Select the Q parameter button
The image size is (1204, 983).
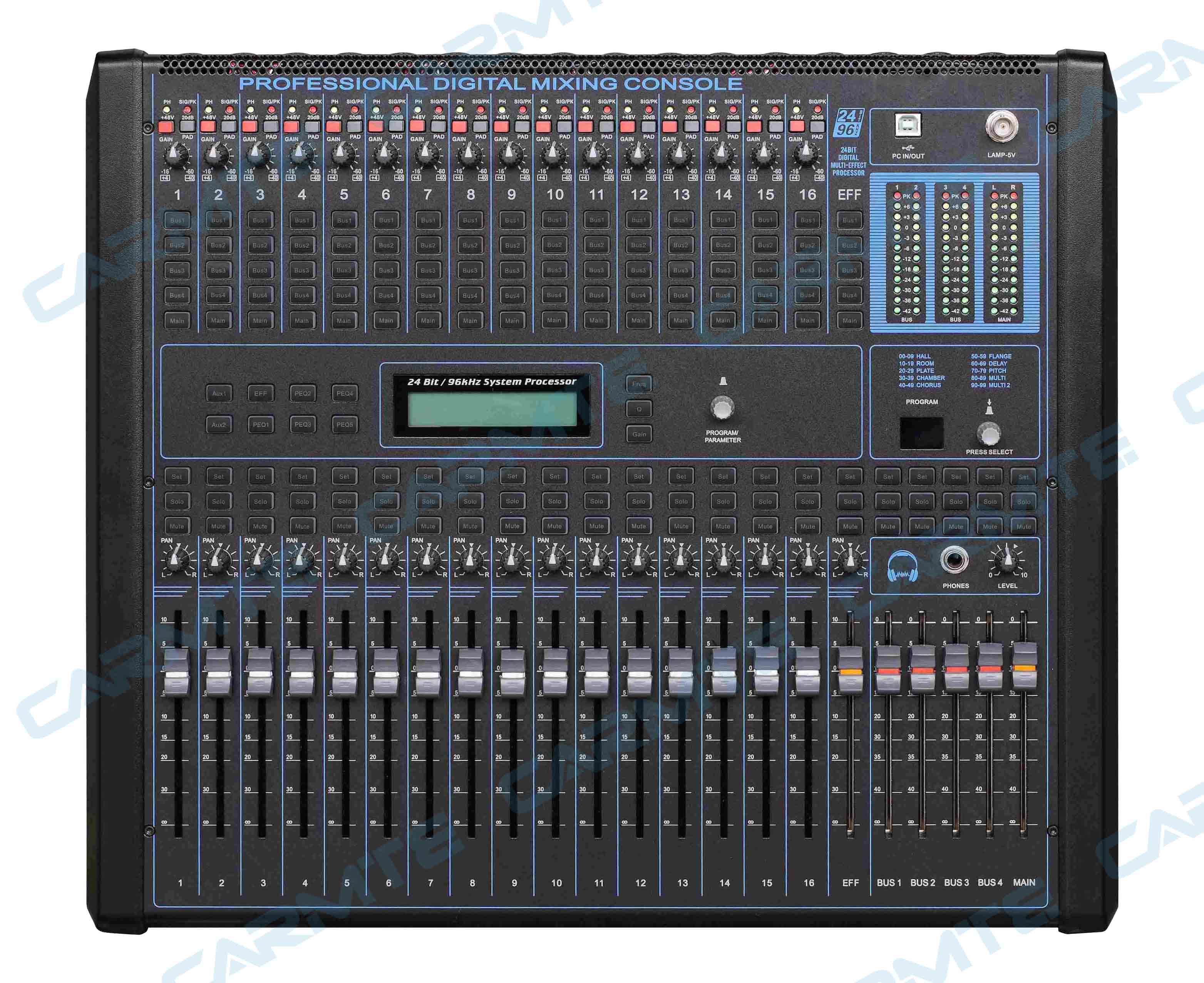click(639, 409)
